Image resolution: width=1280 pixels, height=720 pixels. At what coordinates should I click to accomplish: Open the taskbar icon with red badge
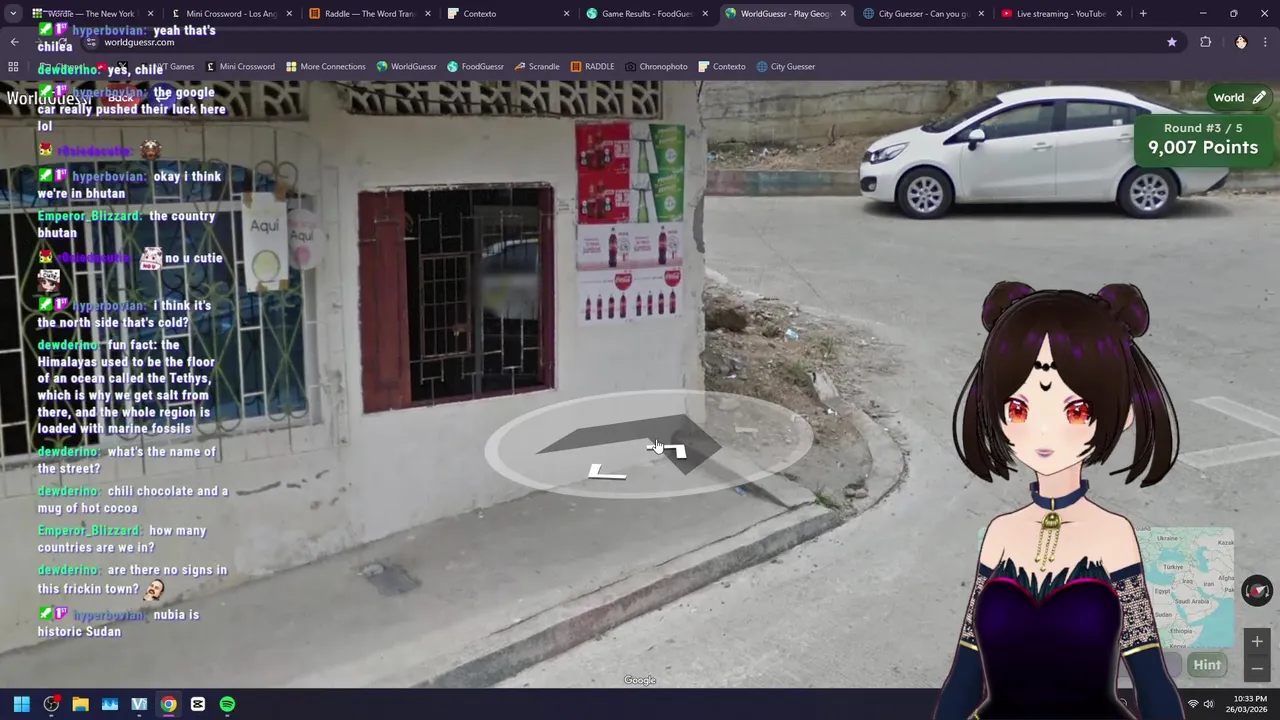51,704
